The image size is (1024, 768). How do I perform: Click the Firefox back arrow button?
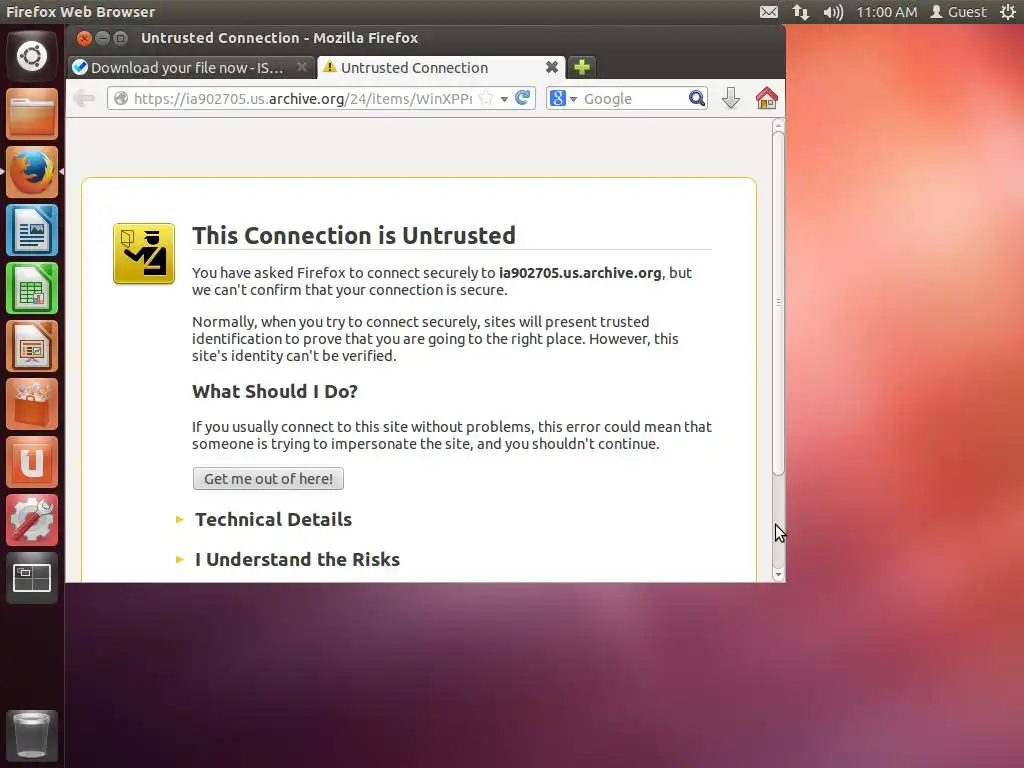pos(84,99)
